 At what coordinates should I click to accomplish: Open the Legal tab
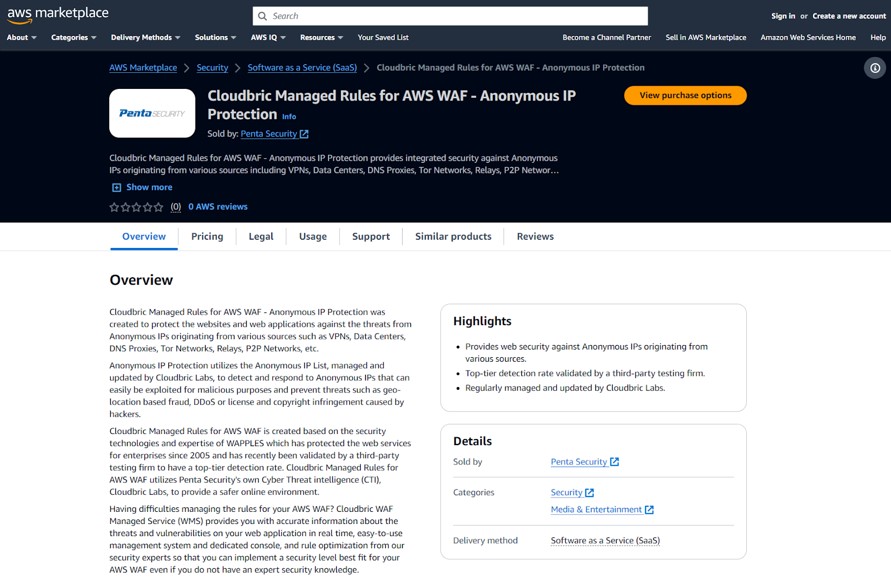pyautogui.click(x=261, y=236)
